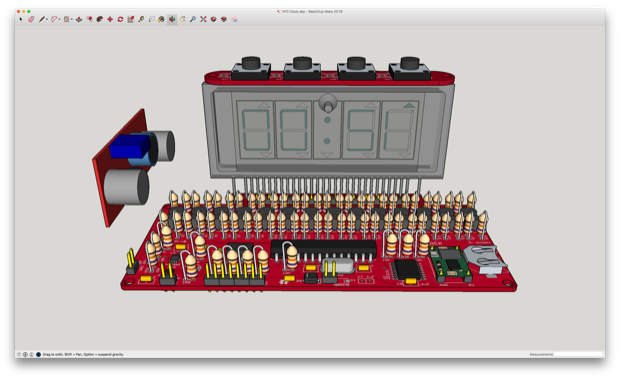This screenshot has height=379, width=620.
Task: Click the green fullscreen window button
Action: coord(29,11)
